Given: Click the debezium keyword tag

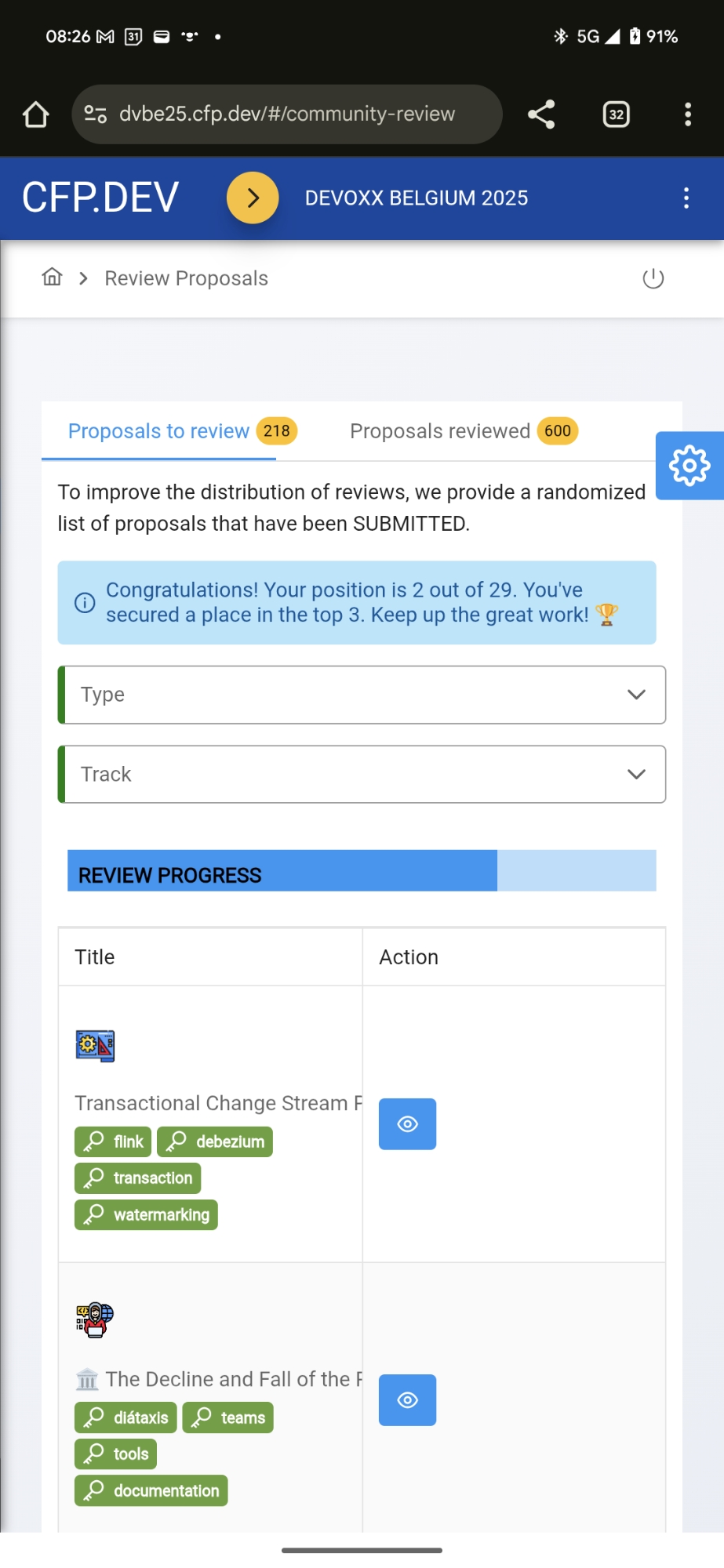Looking at the screenshot, I should coord(215,1142).
